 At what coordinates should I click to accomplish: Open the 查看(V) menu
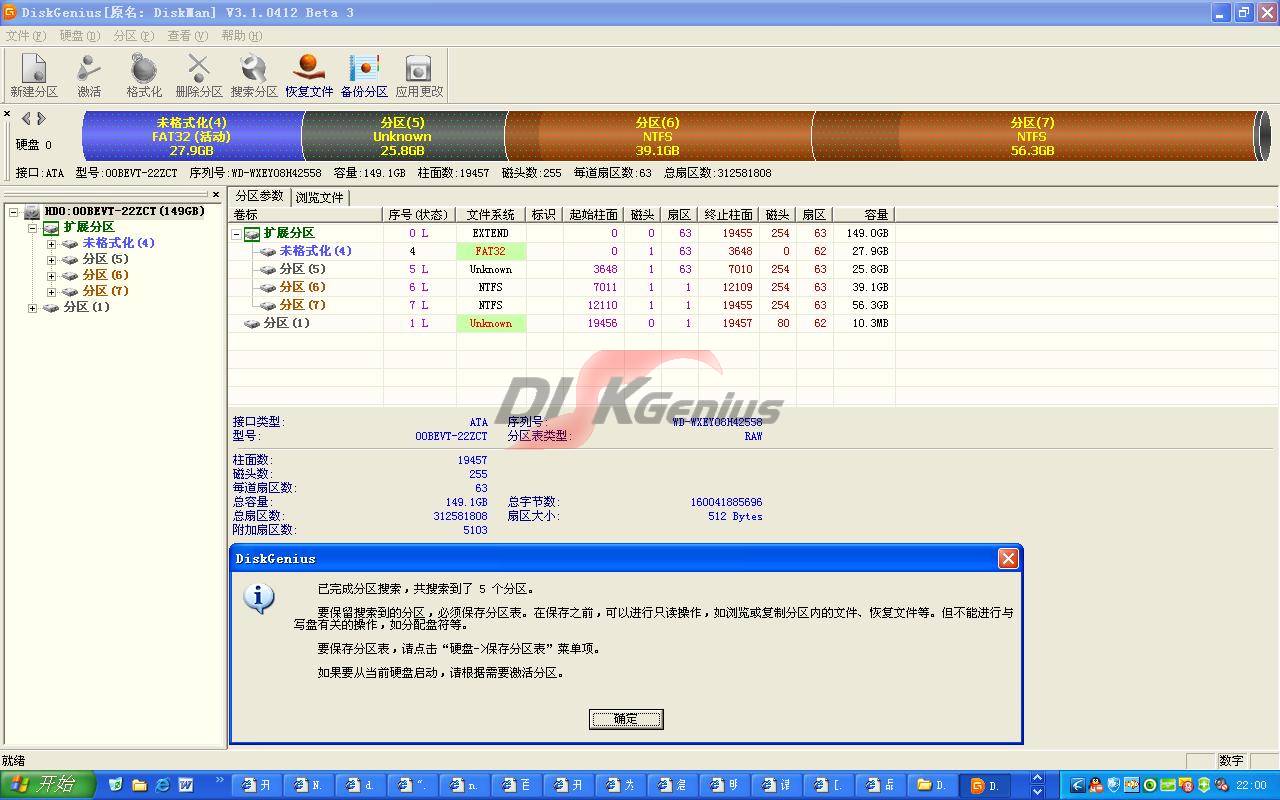tap(188, 35)
